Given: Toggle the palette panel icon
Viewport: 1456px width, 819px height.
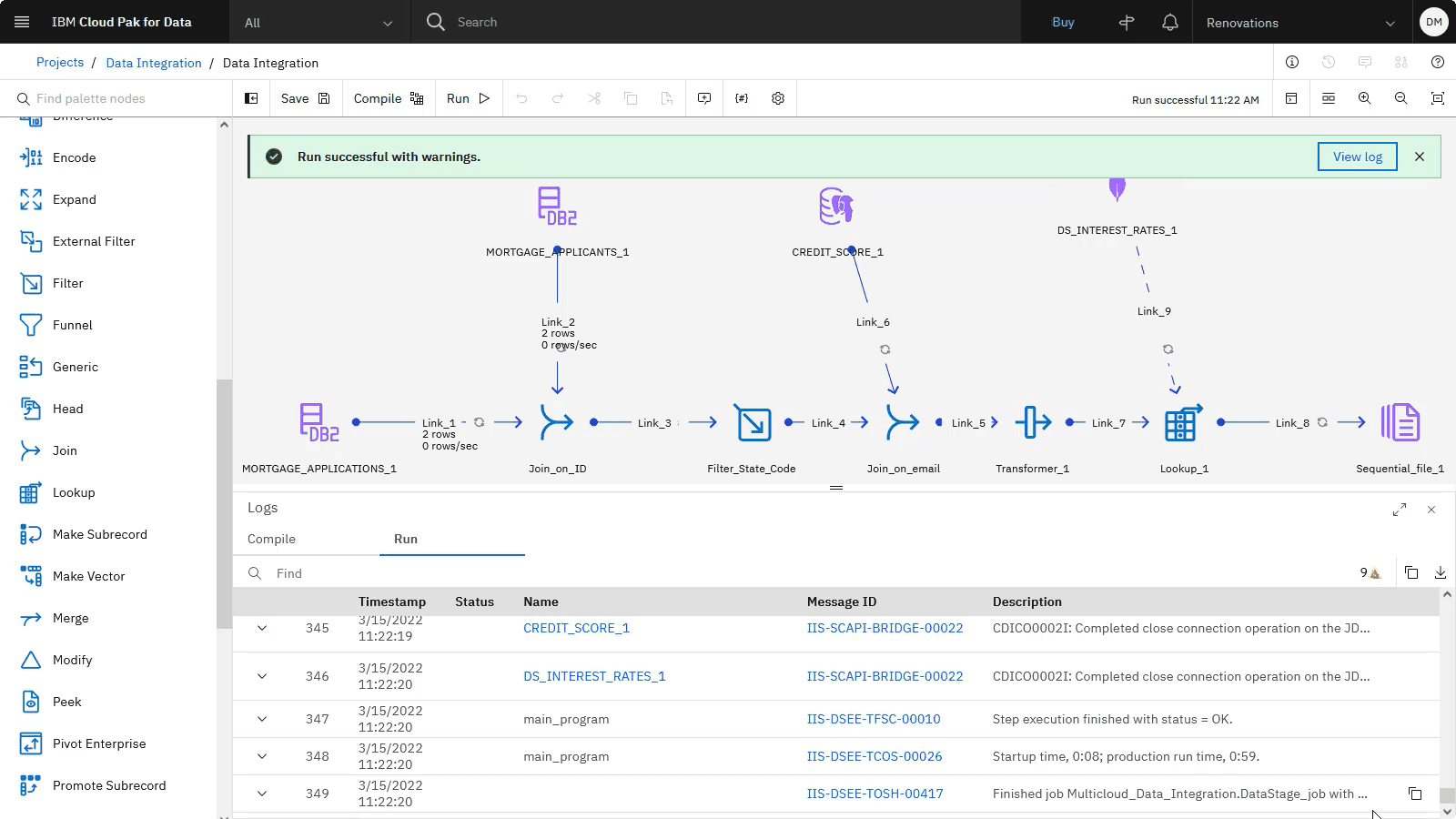Looking at the screenshot, I should click(x=251, y=98).
